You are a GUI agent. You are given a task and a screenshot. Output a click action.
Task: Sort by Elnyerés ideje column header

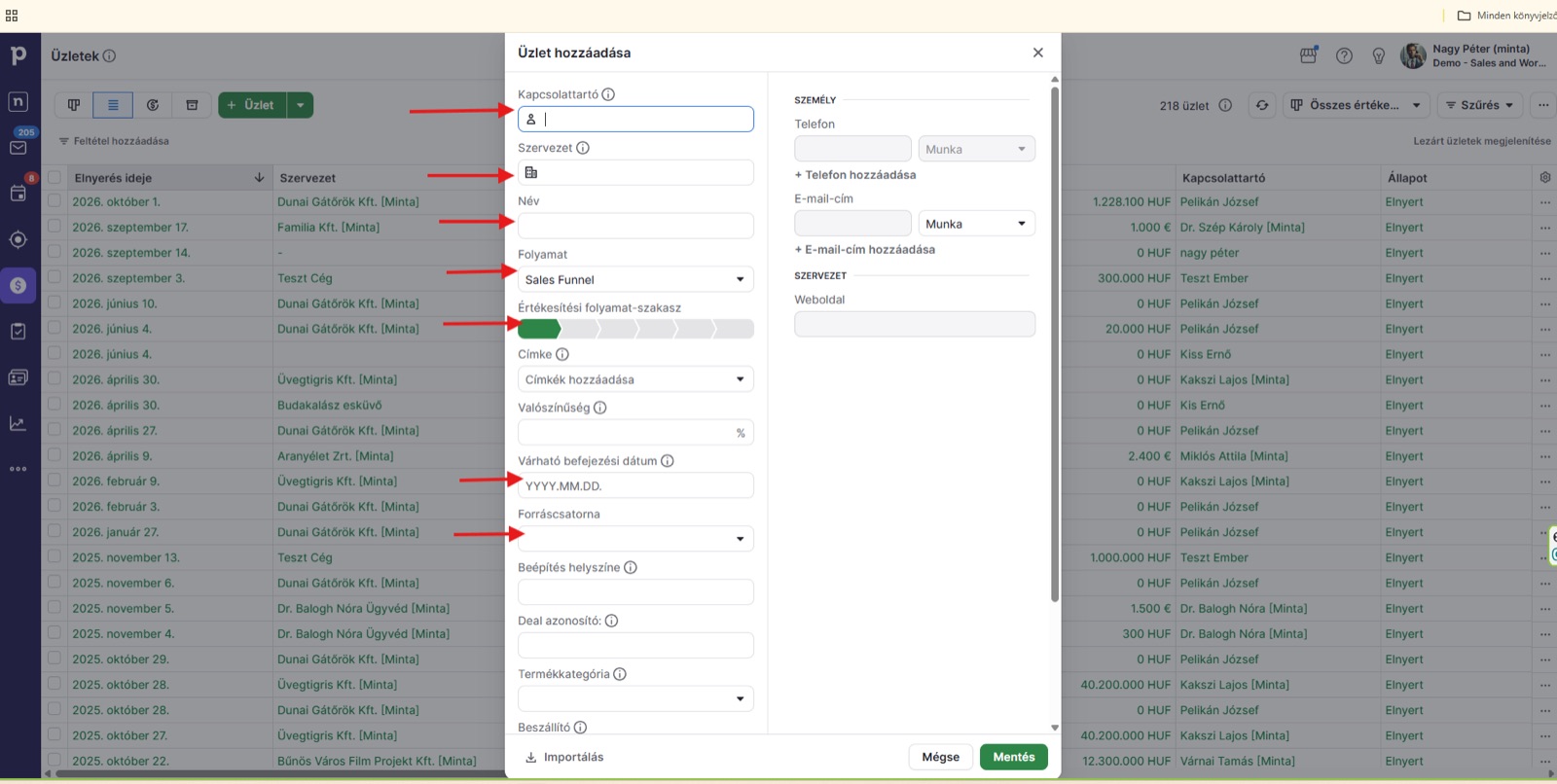click(113, 178)
